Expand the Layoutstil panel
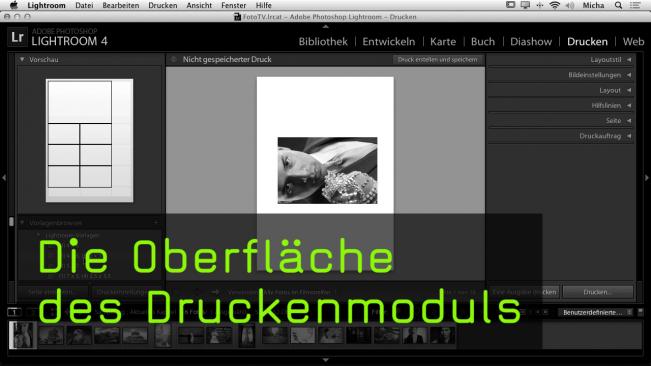 coord(629,60)
